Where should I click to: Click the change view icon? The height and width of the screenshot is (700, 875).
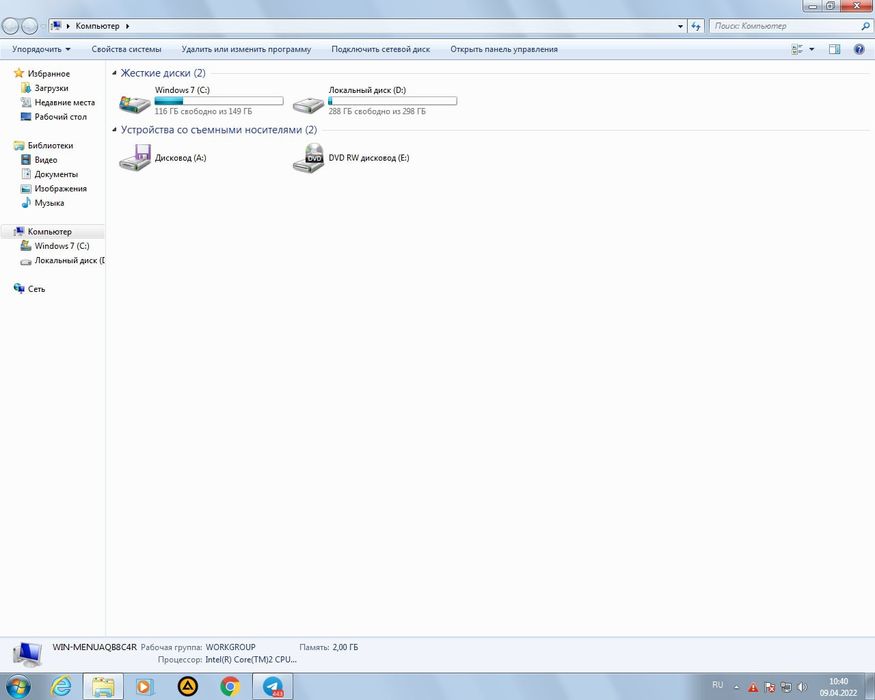point(797,49)
